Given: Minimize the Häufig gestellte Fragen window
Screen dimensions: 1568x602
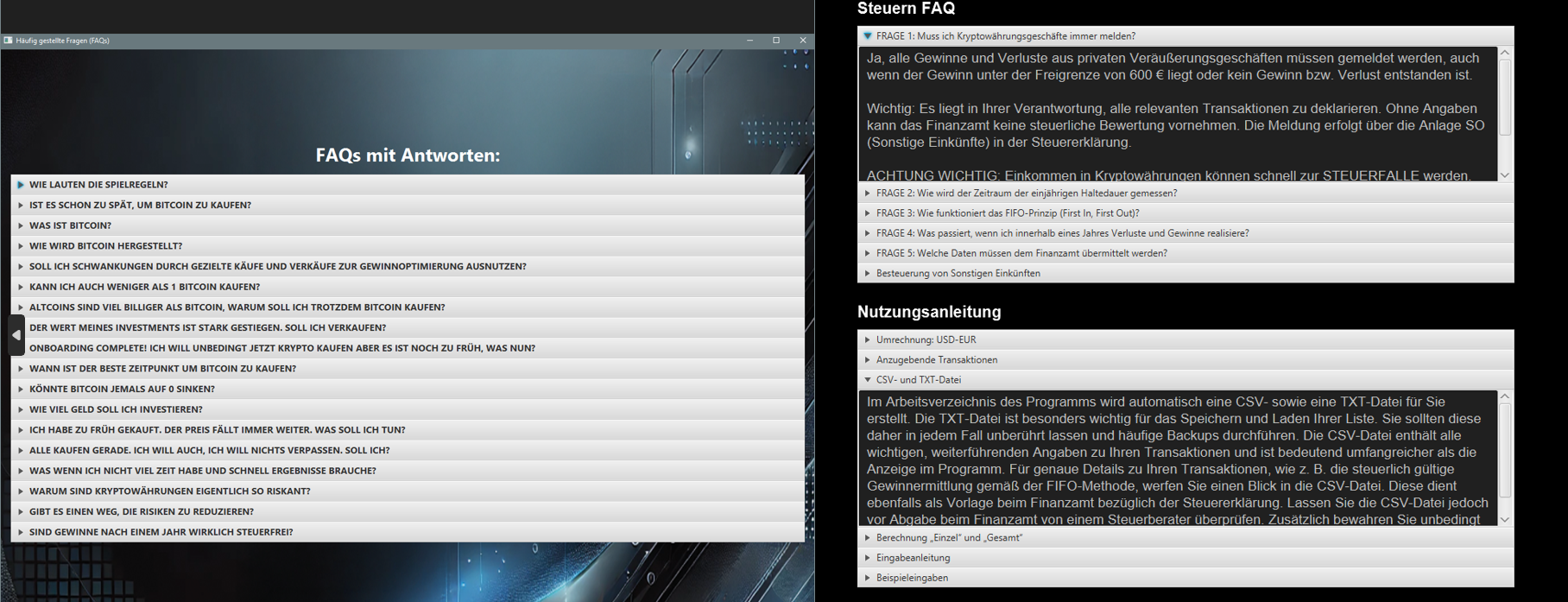Looking at the screenshot, I should coord(749,41).
